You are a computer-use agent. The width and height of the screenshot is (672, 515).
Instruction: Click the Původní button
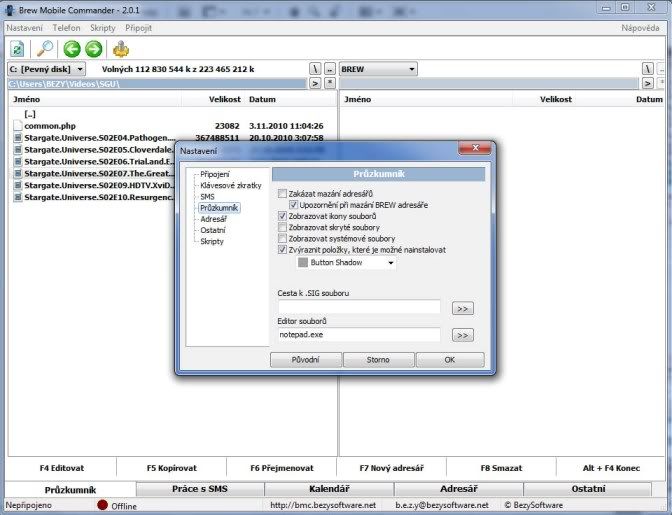(306, 360)
